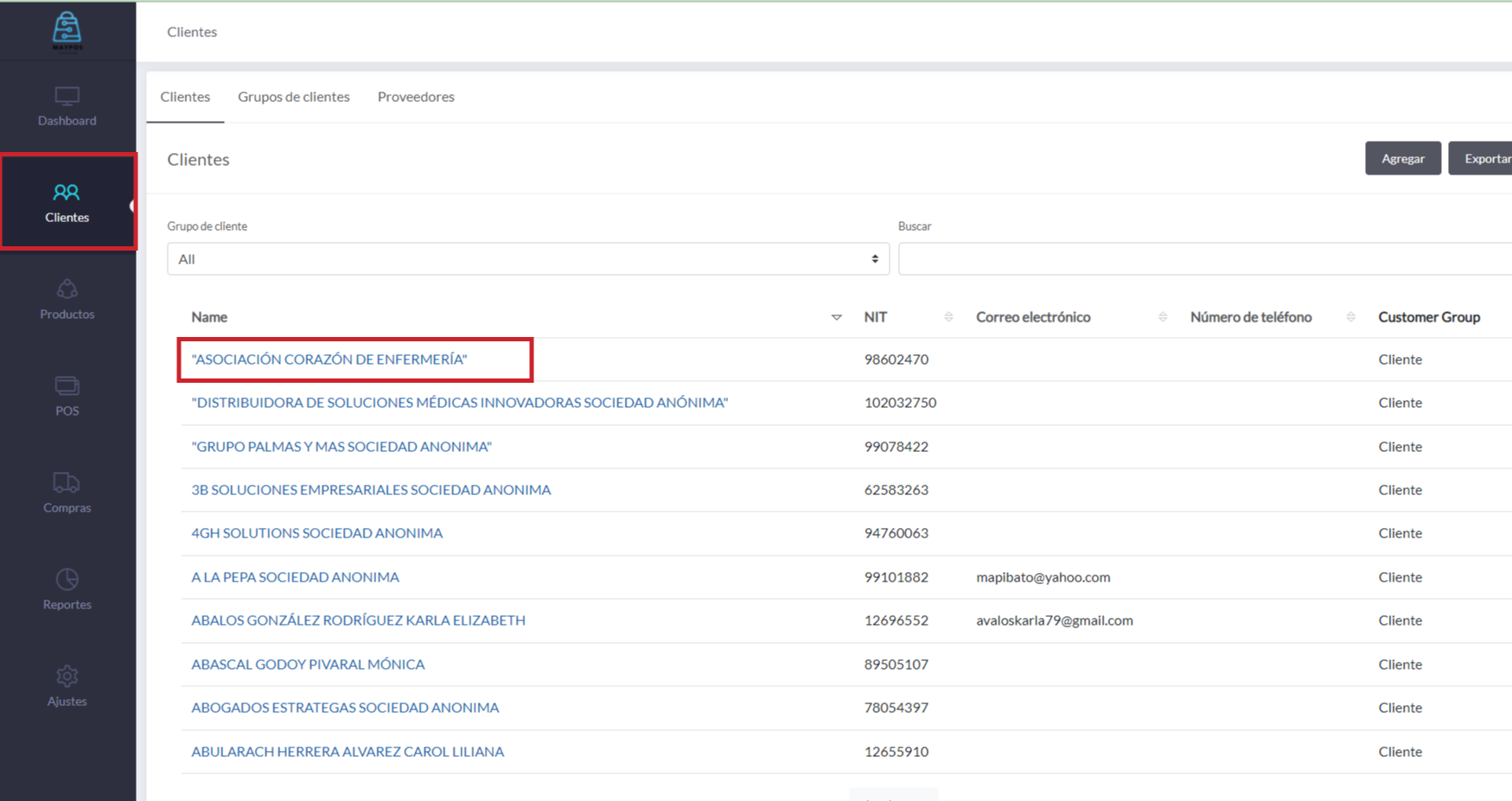Open Reportes pie chart icon
The width and height of the screenshot is (1512, 801).
click(x=67, y=580)
